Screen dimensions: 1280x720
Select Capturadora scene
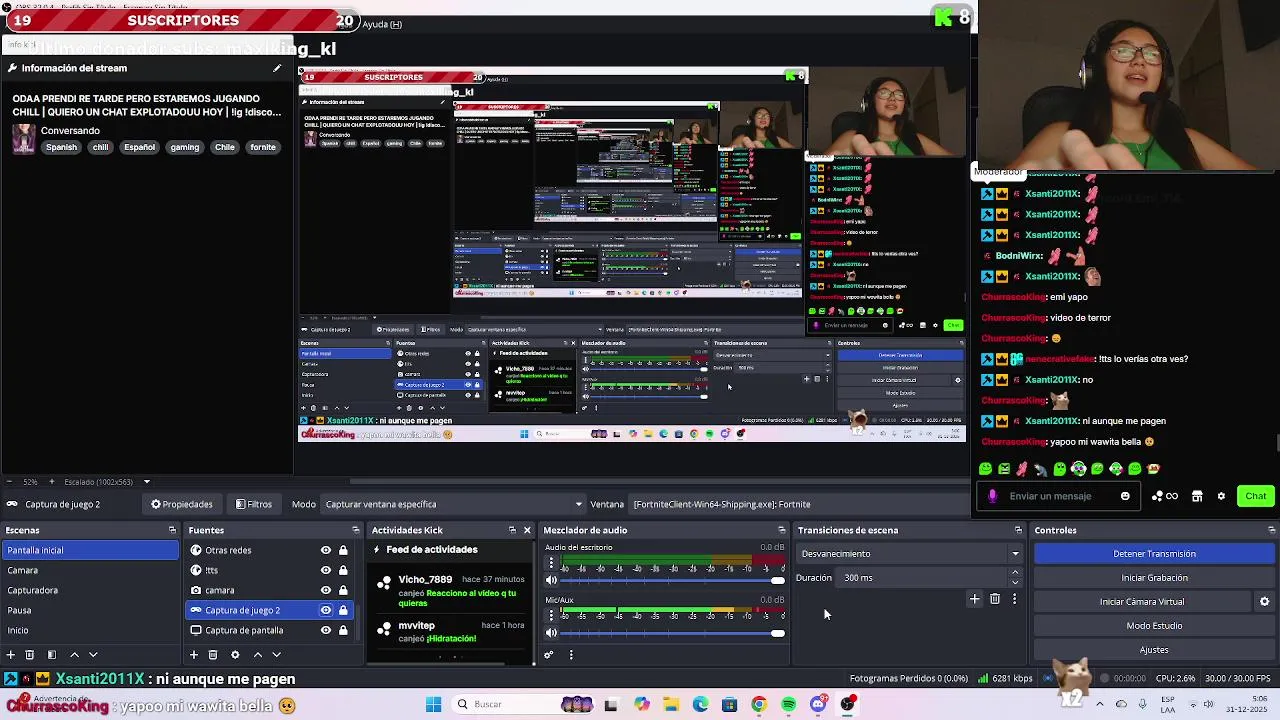click(90, 590)
